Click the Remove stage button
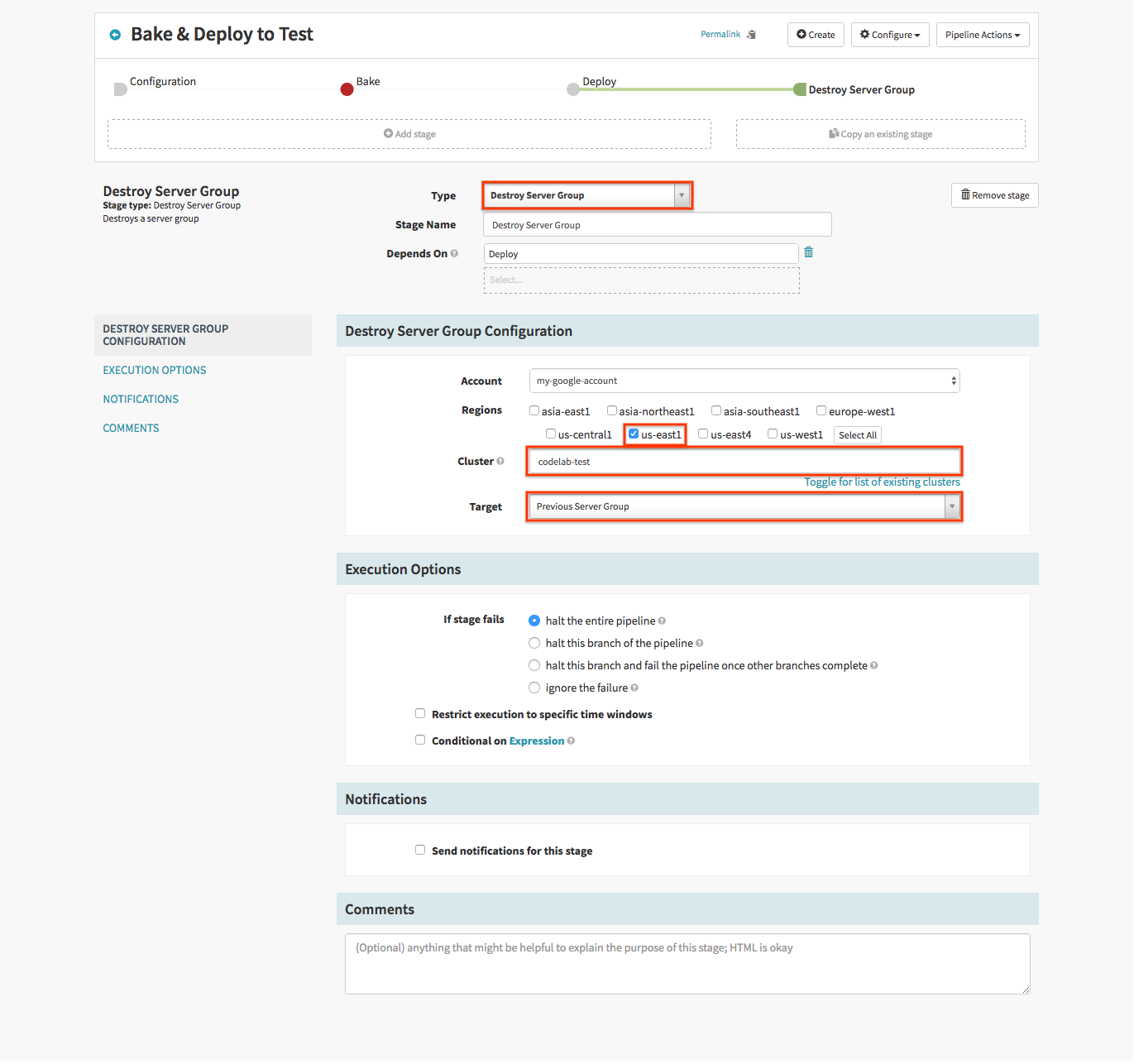This screenshot has height=1064, width=1134. coord(995,195)
